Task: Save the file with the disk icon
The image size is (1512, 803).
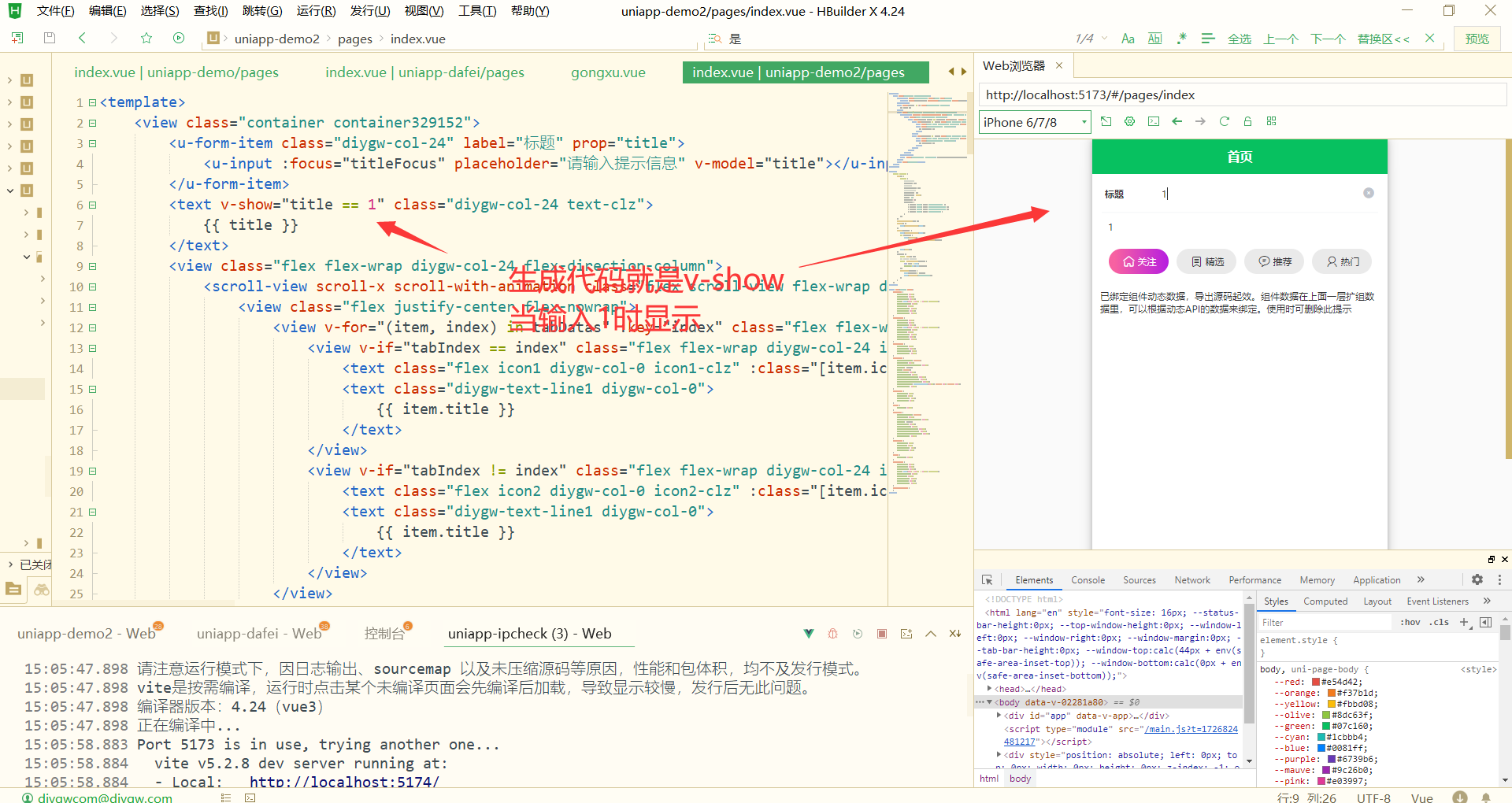Action: coord(50,38)
